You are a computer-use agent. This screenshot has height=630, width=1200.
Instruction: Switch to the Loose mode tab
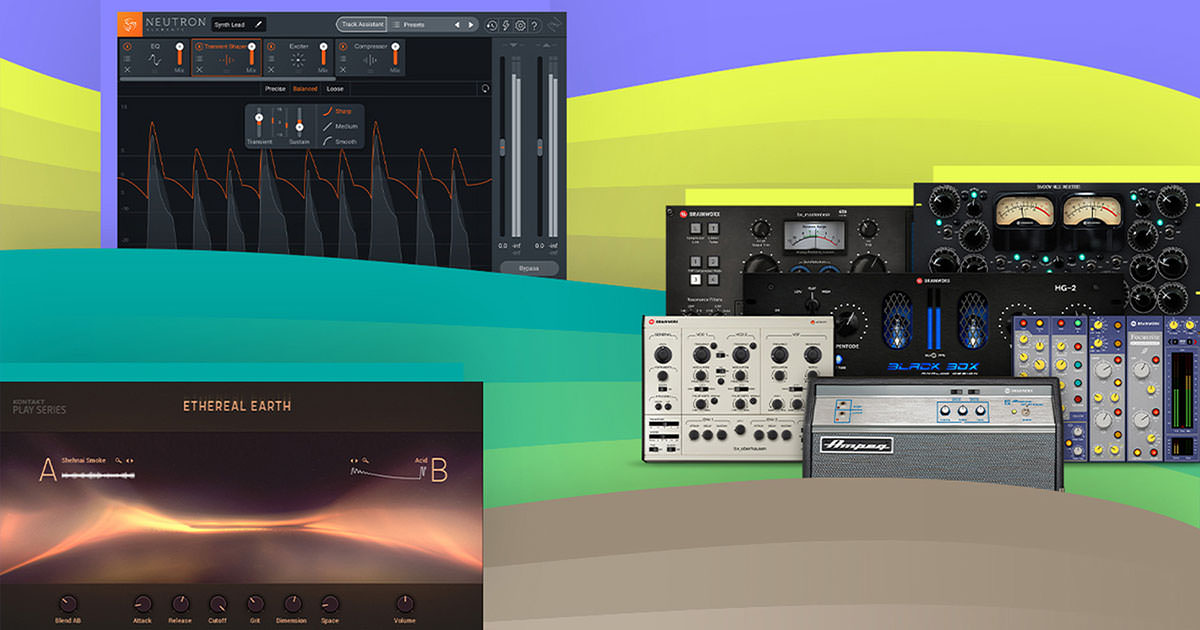tap(335, 89)
